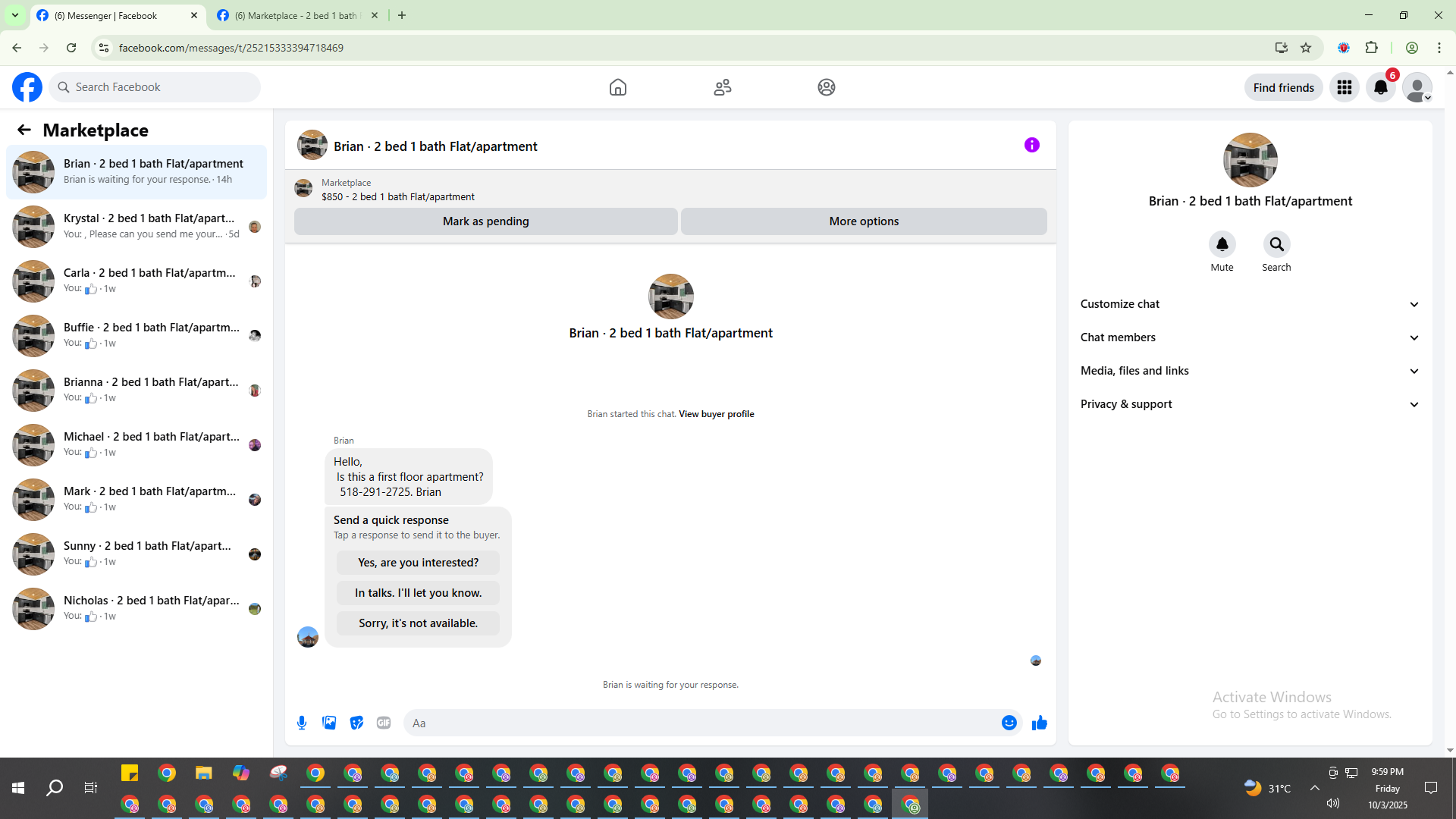Open the notifications bell
The image size is (1456, 819).
point(1381,87)
